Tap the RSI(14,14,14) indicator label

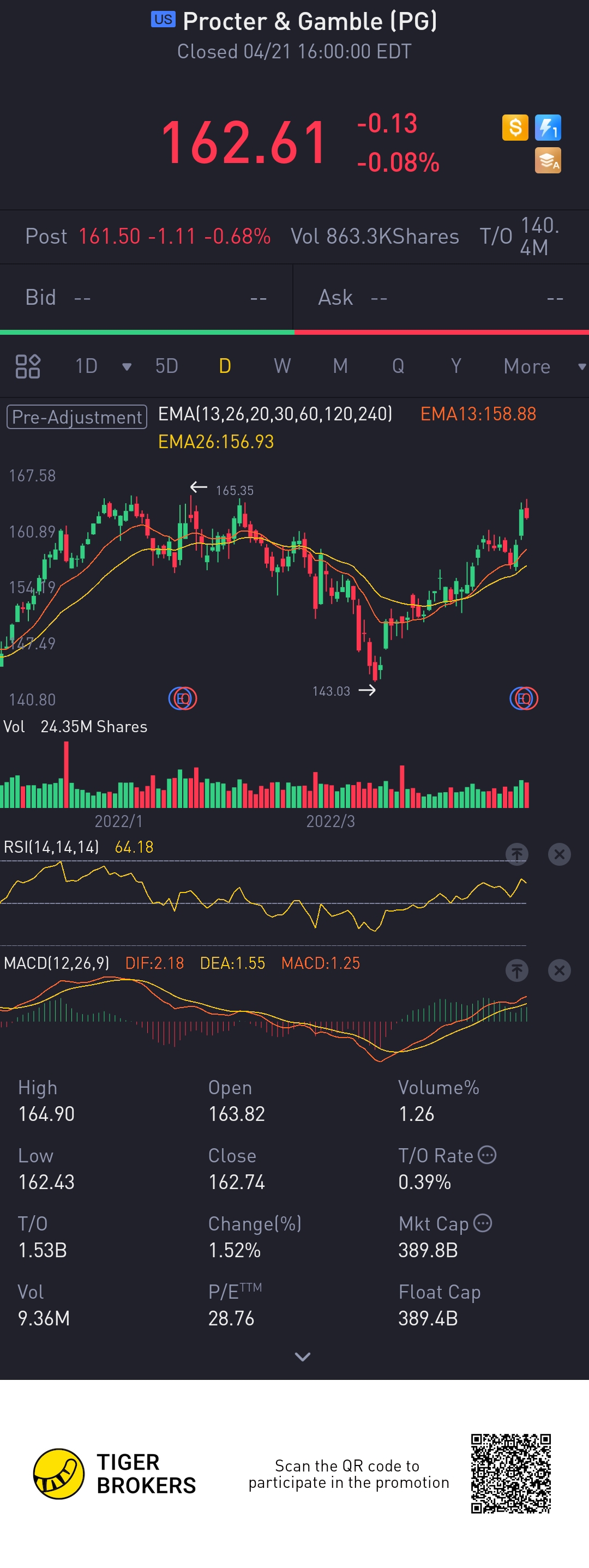point(51,847)
